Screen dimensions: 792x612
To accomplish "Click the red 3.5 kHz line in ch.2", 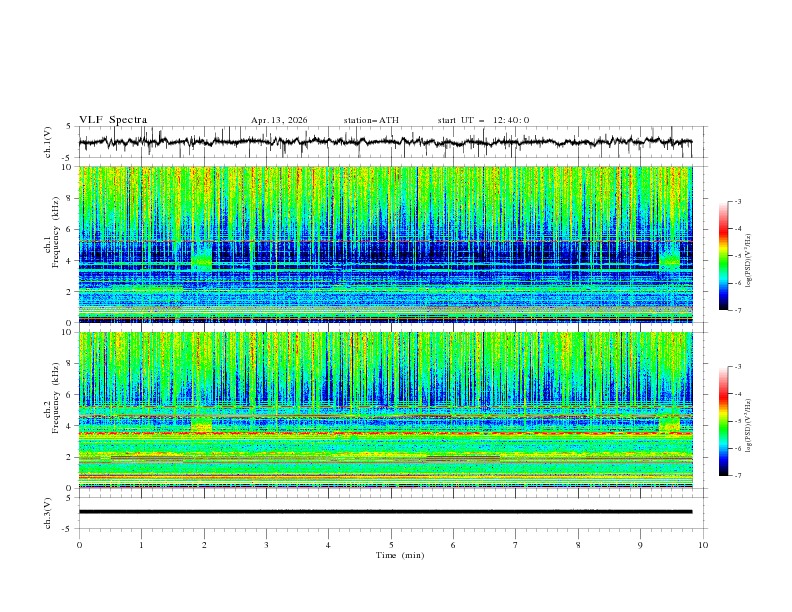I will point(385,433).
